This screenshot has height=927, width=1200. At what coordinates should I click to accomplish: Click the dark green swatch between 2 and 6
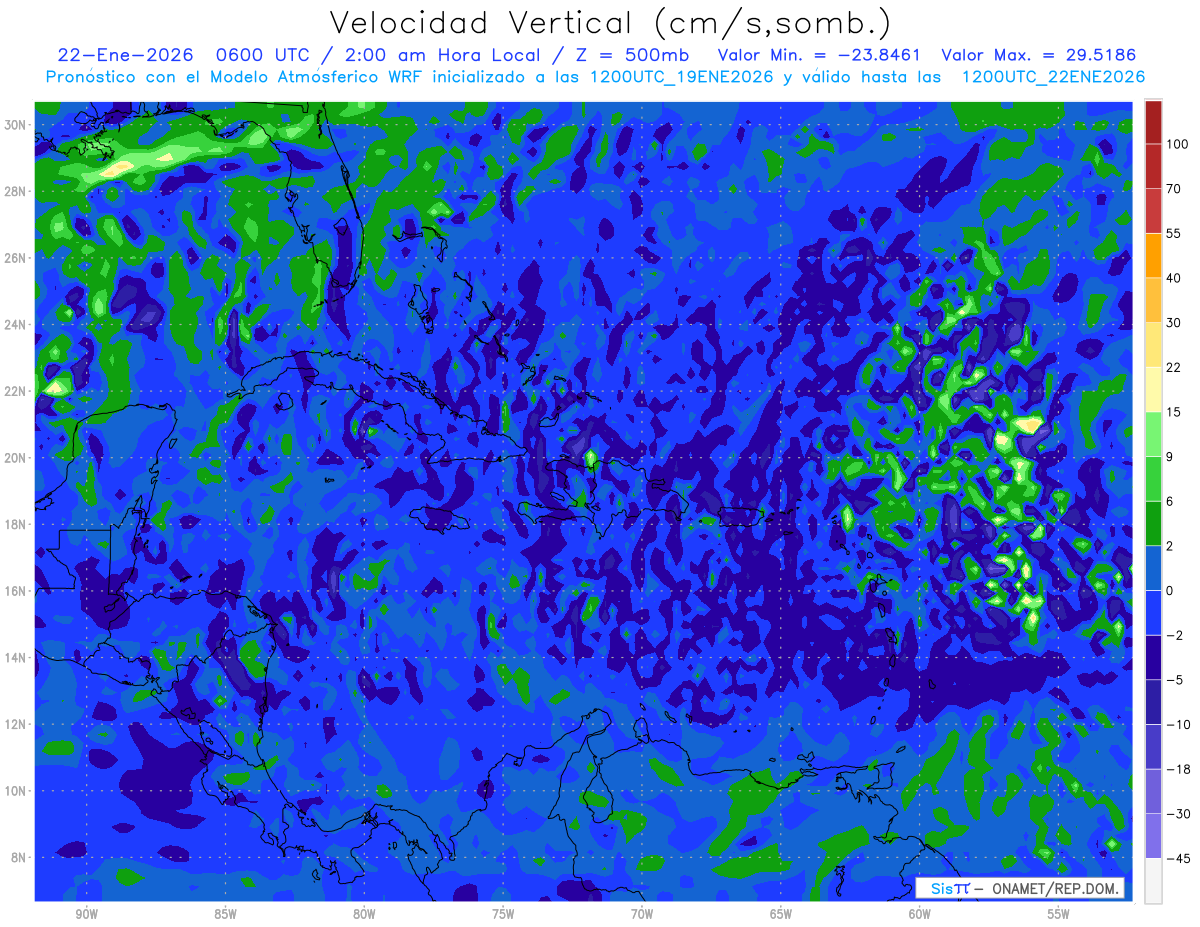[x=1153, y=523]
